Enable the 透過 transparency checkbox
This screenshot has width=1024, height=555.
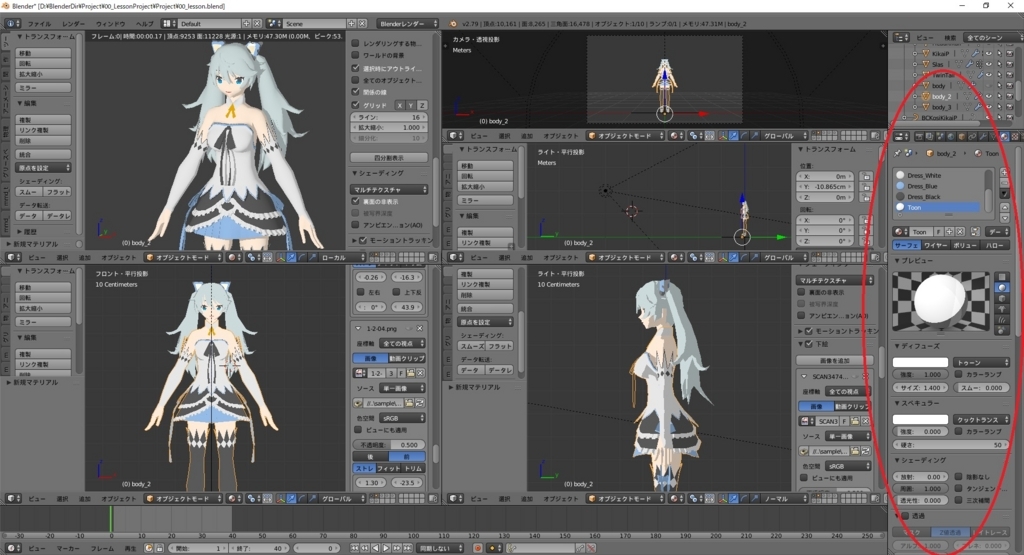pos(905,516)
